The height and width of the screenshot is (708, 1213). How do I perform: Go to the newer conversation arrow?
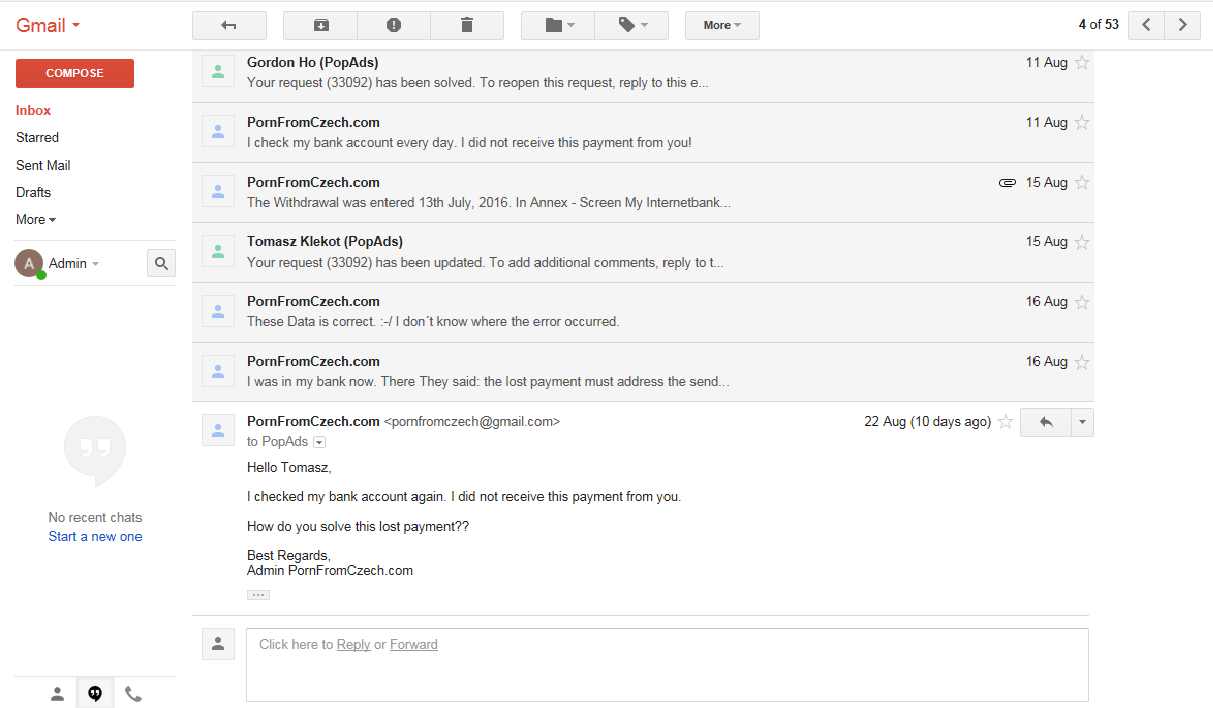pos(1146,25)
